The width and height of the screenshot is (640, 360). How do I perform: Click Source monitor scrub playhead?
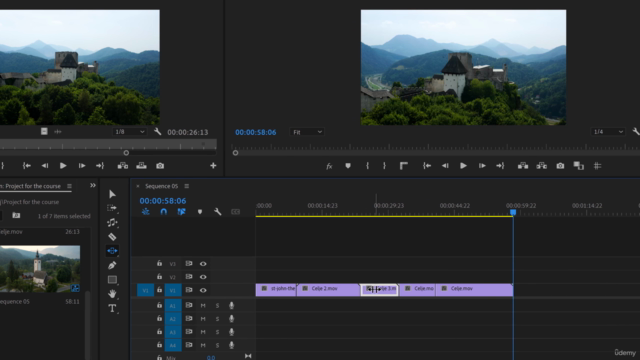point(126,153)
